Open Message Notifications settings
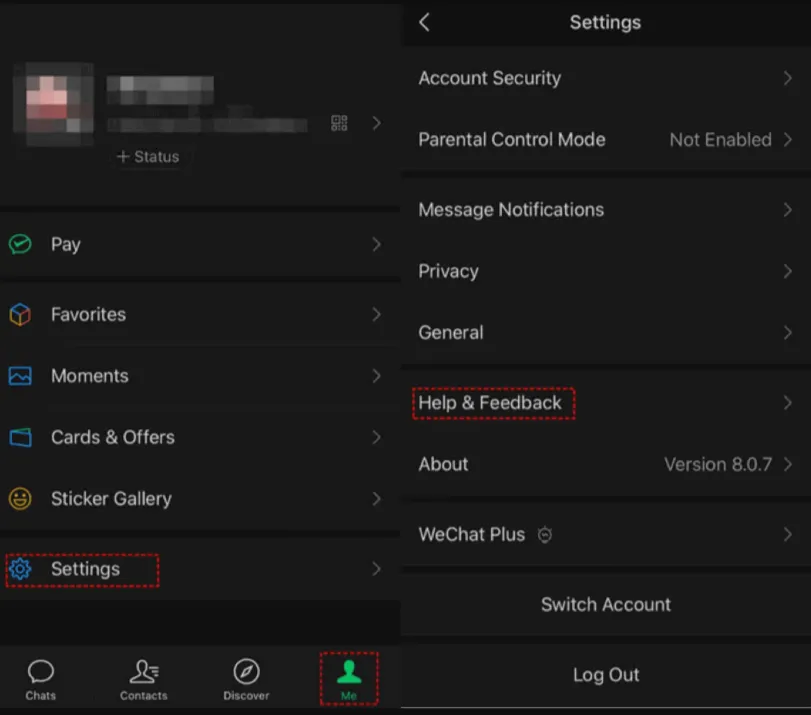 point(511,210)
